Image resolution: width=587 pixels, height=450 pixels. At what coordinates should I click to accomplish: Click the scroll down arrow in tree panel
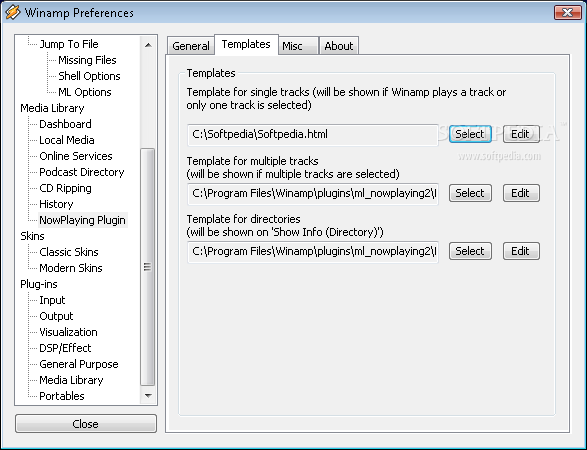(x=148, y=396)
